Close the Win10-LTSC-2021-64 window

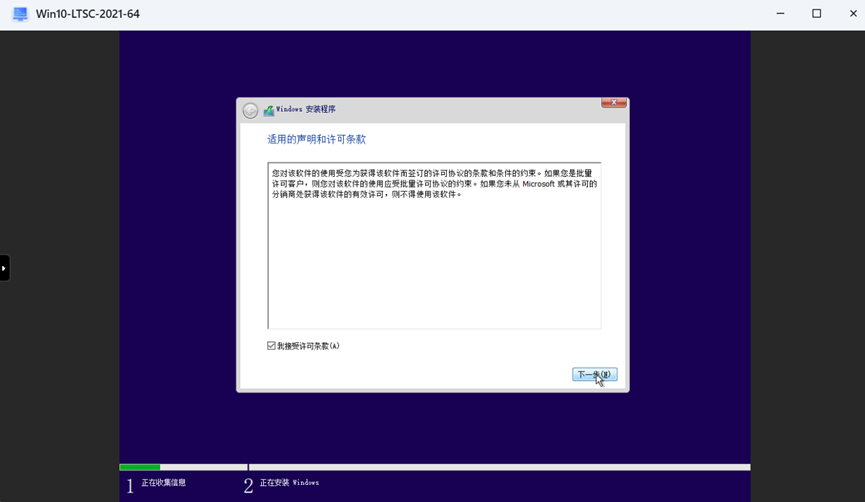[x=853, y=14]
